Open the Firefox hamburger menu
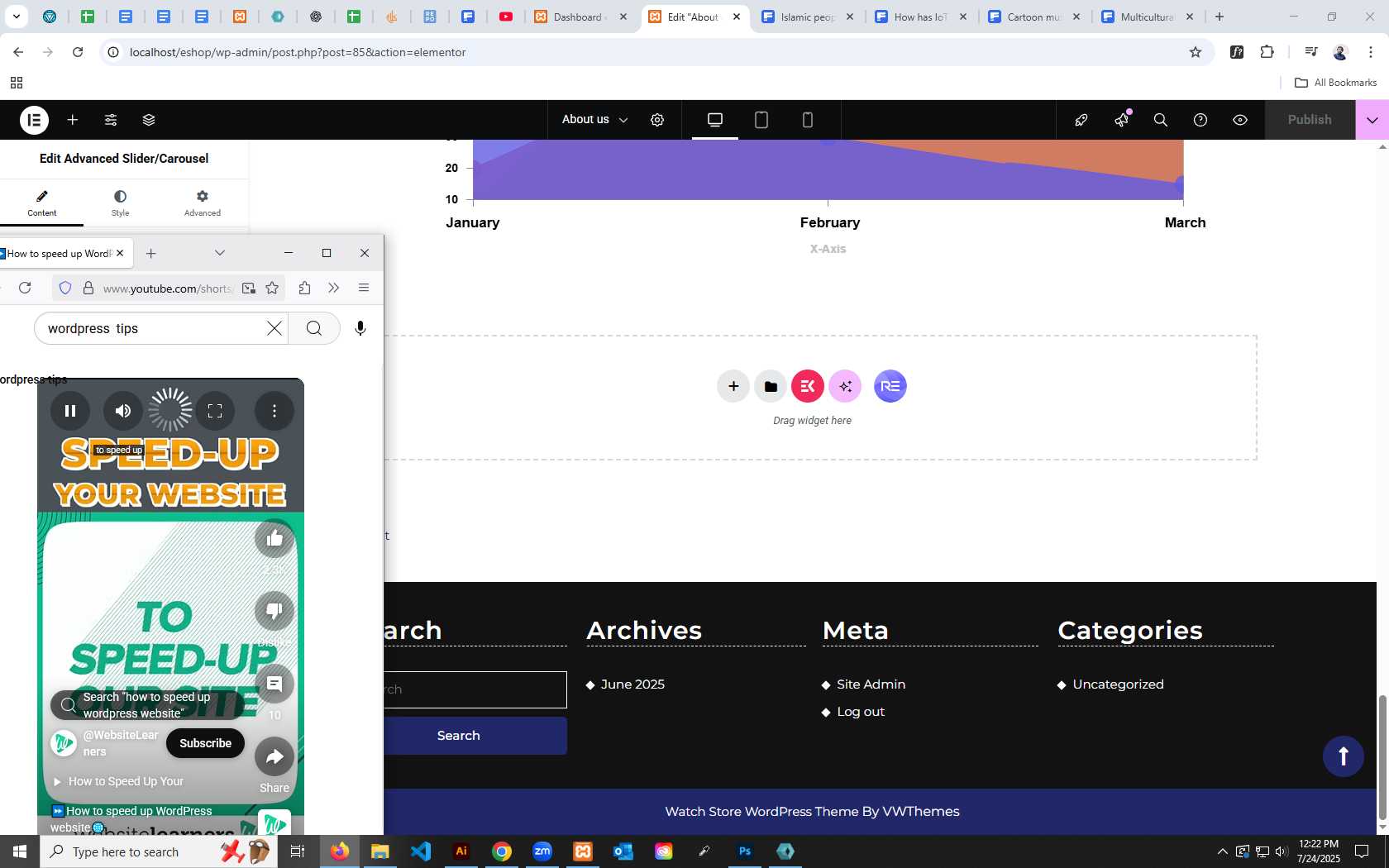This screenshot has height=868, width=1389. tap(364, 288)
